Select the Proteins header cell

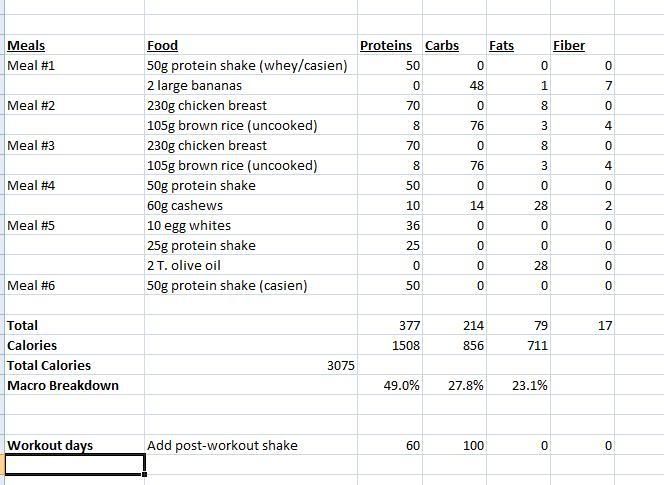pyautogui.click(x=386, y=45)
